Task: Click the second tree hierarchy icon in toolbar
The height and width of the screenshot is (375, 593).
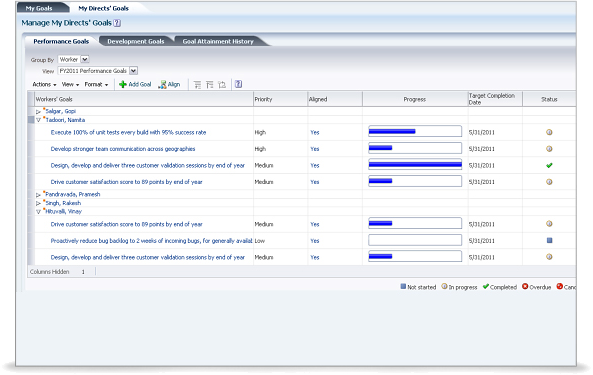Action: (x=210, y=85)
